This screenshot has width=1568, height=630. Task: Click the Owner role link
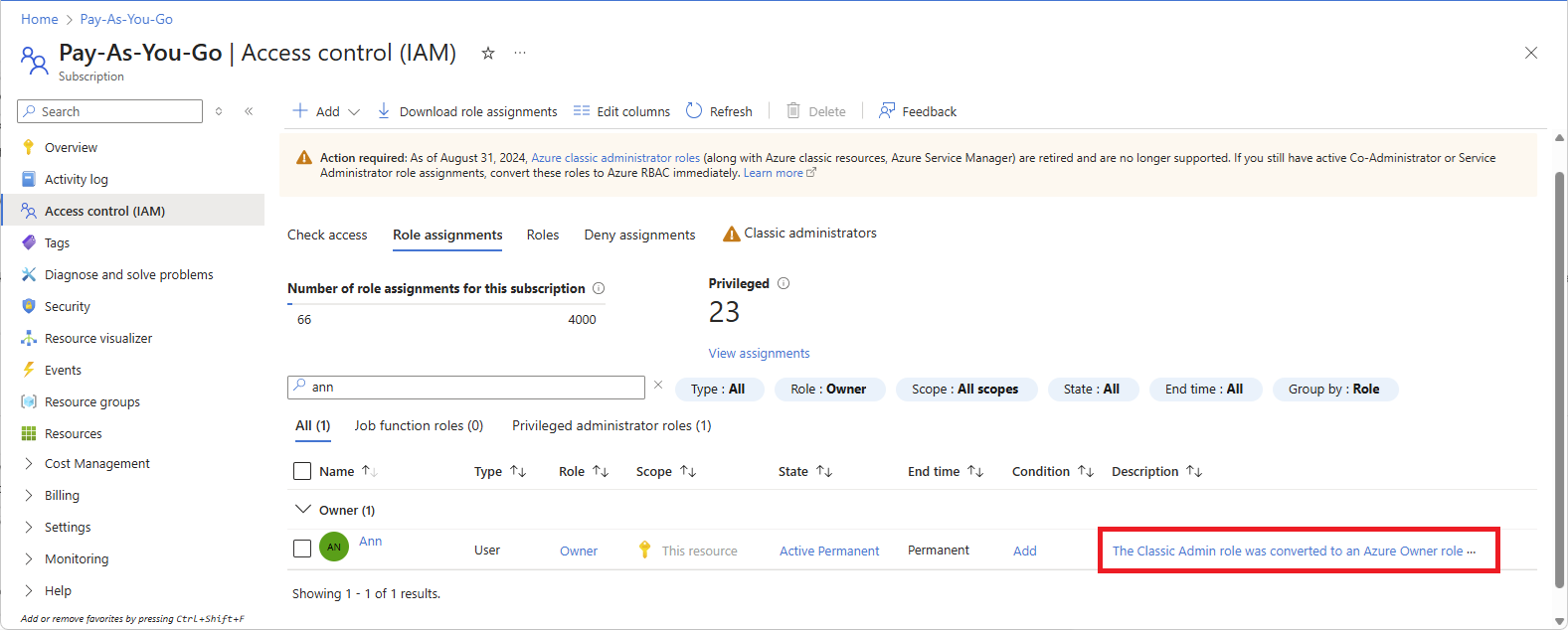(x=579, y=551)
